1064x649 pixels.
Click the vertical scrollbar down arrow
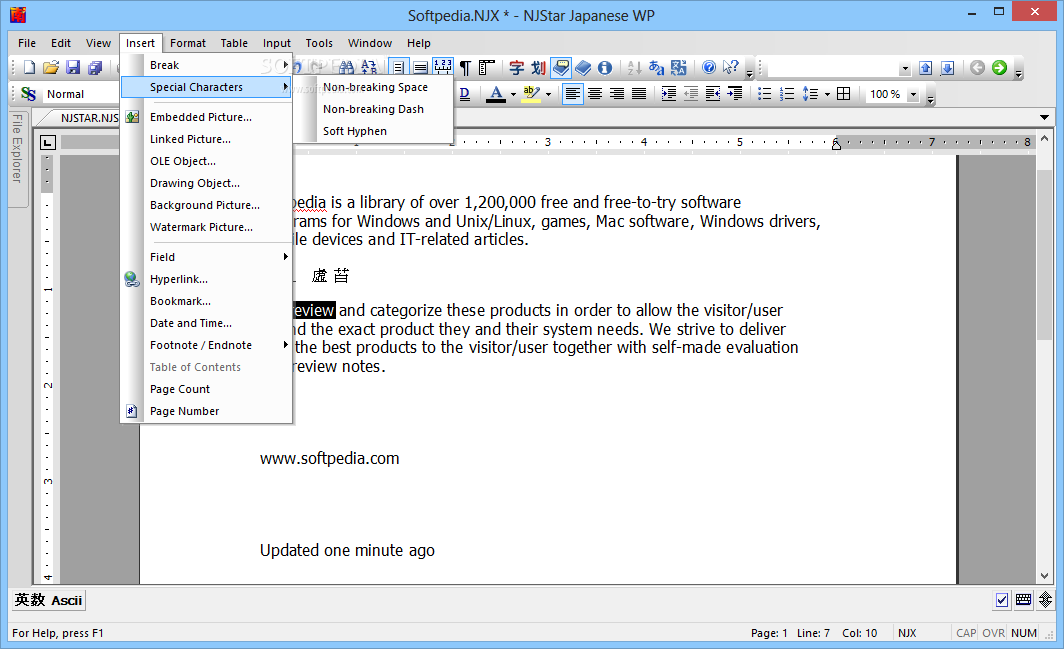(1044, 576)
